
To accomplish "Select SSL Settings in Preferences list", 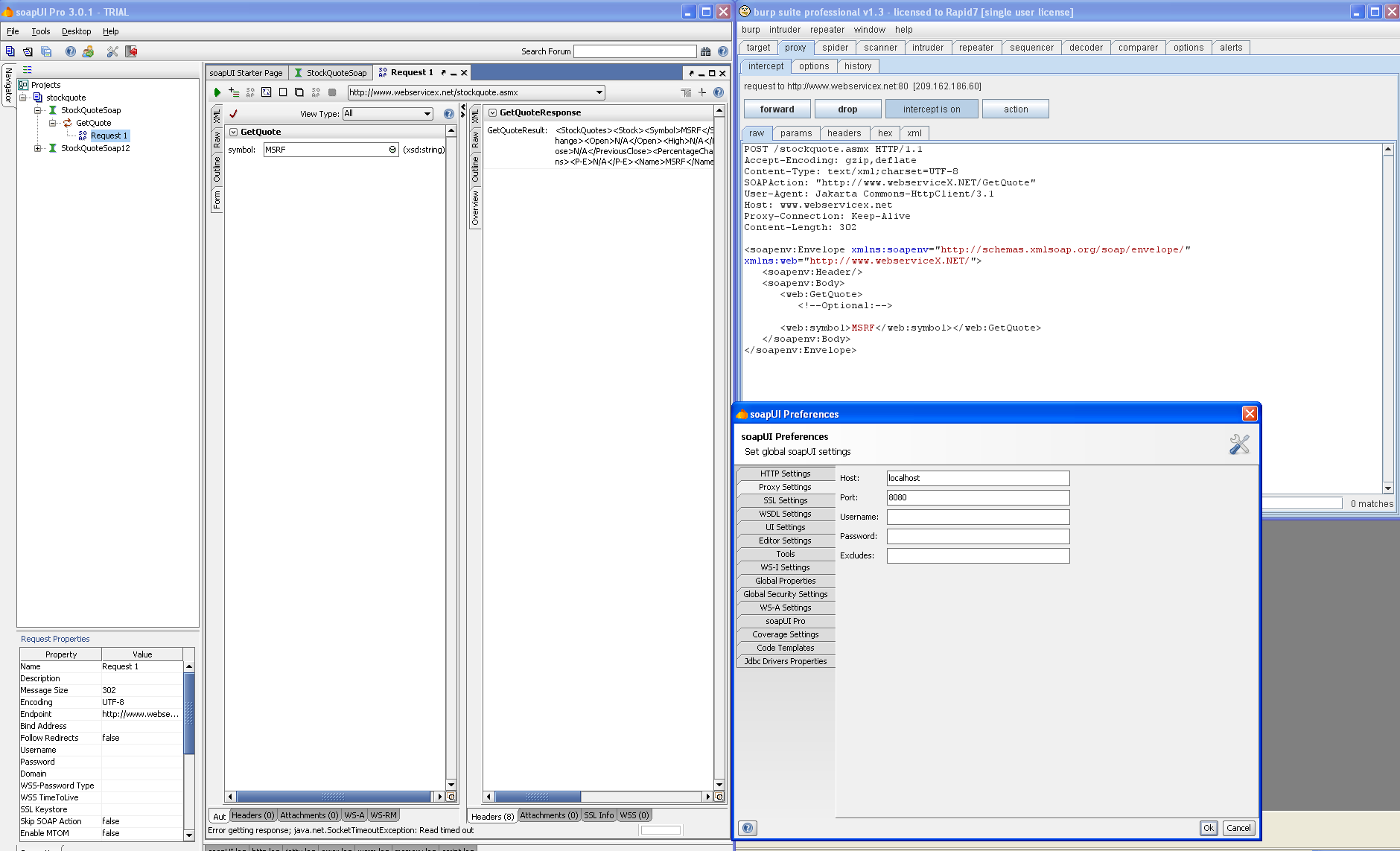I will tap(786, 500).
